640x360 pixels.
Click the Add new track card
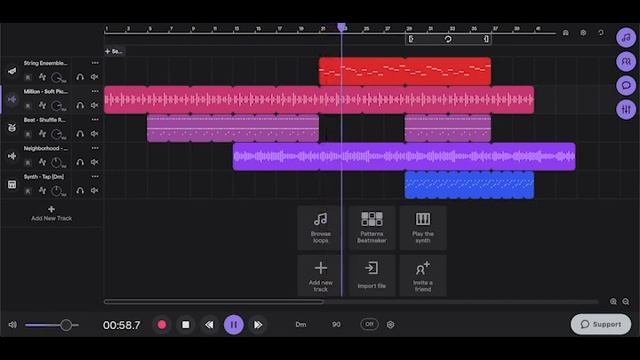click(320, 276)
